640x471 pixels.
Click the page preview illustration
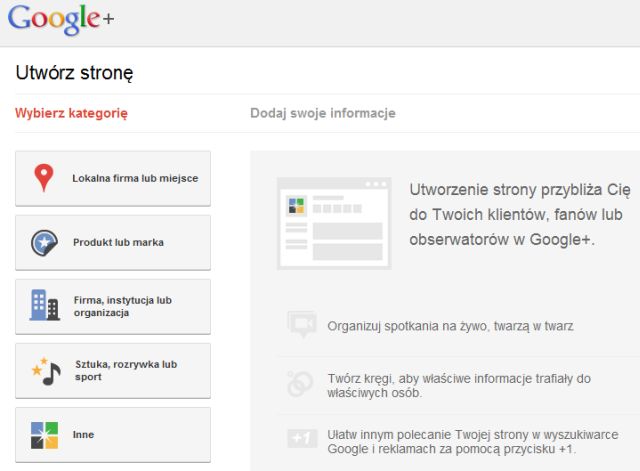click(x=334, y=223)
